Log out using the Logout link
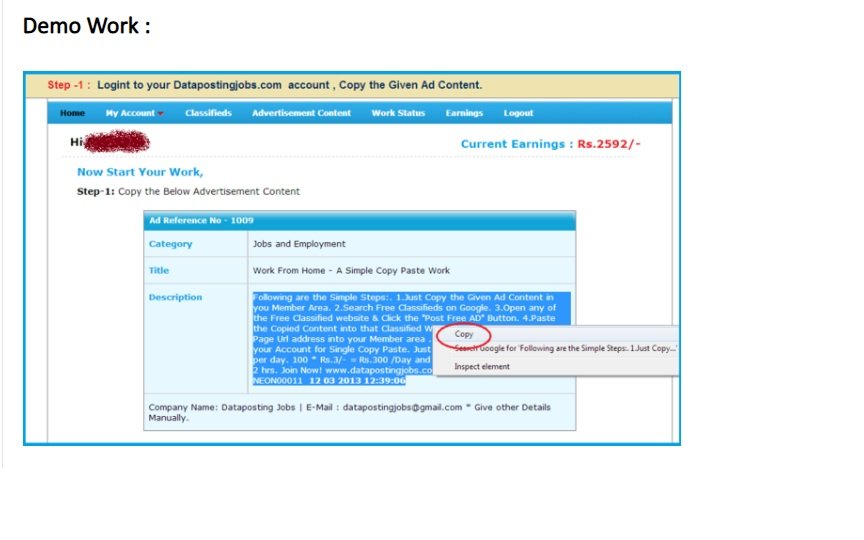The height and width of the screenshot is (540, 864). point(518,113)
